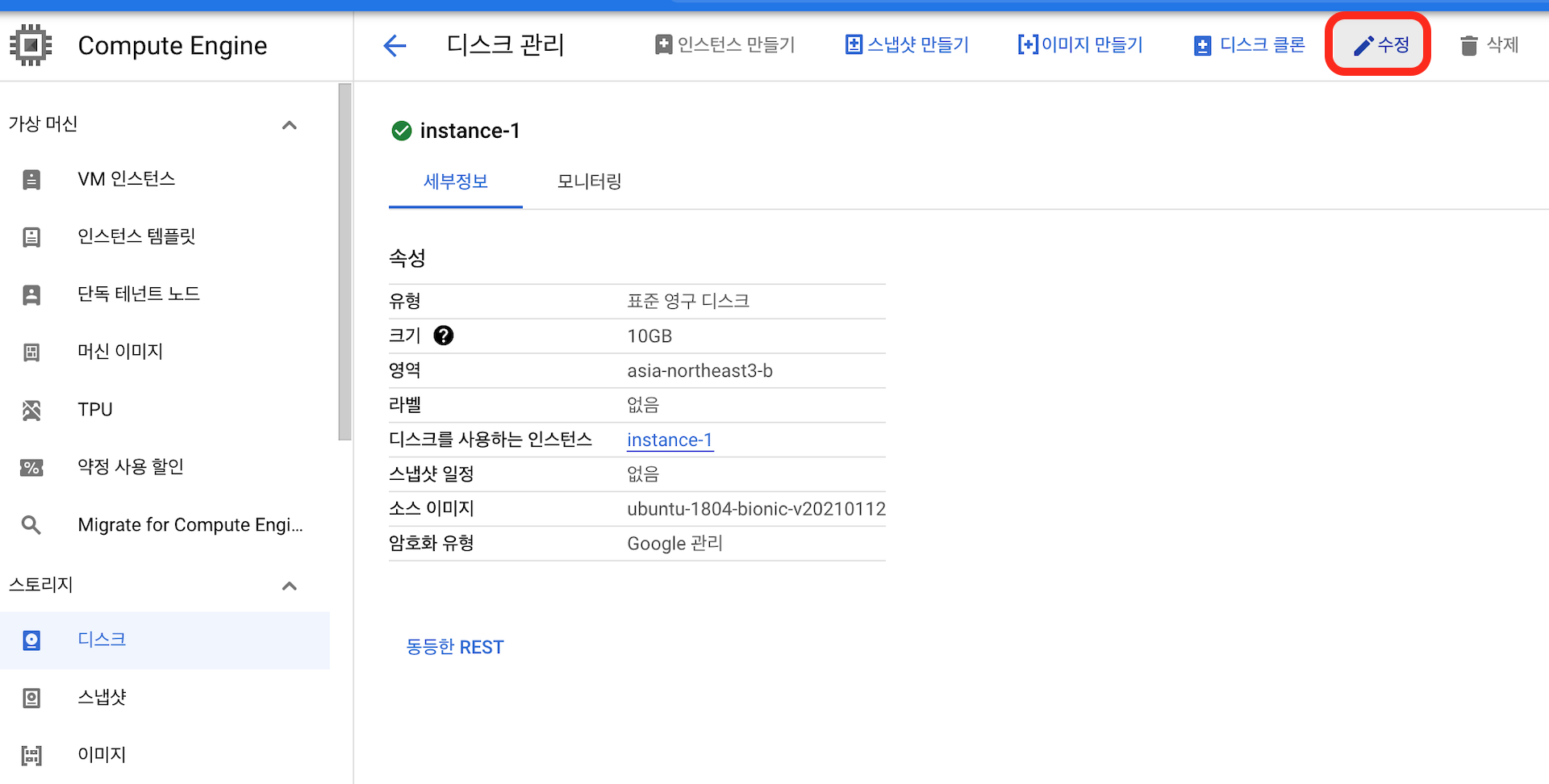Screen dimensions: 1549x784
Task: Click the 표준 영구 디스크 type value
Action: pyautogui.click(x=689, y=302)
